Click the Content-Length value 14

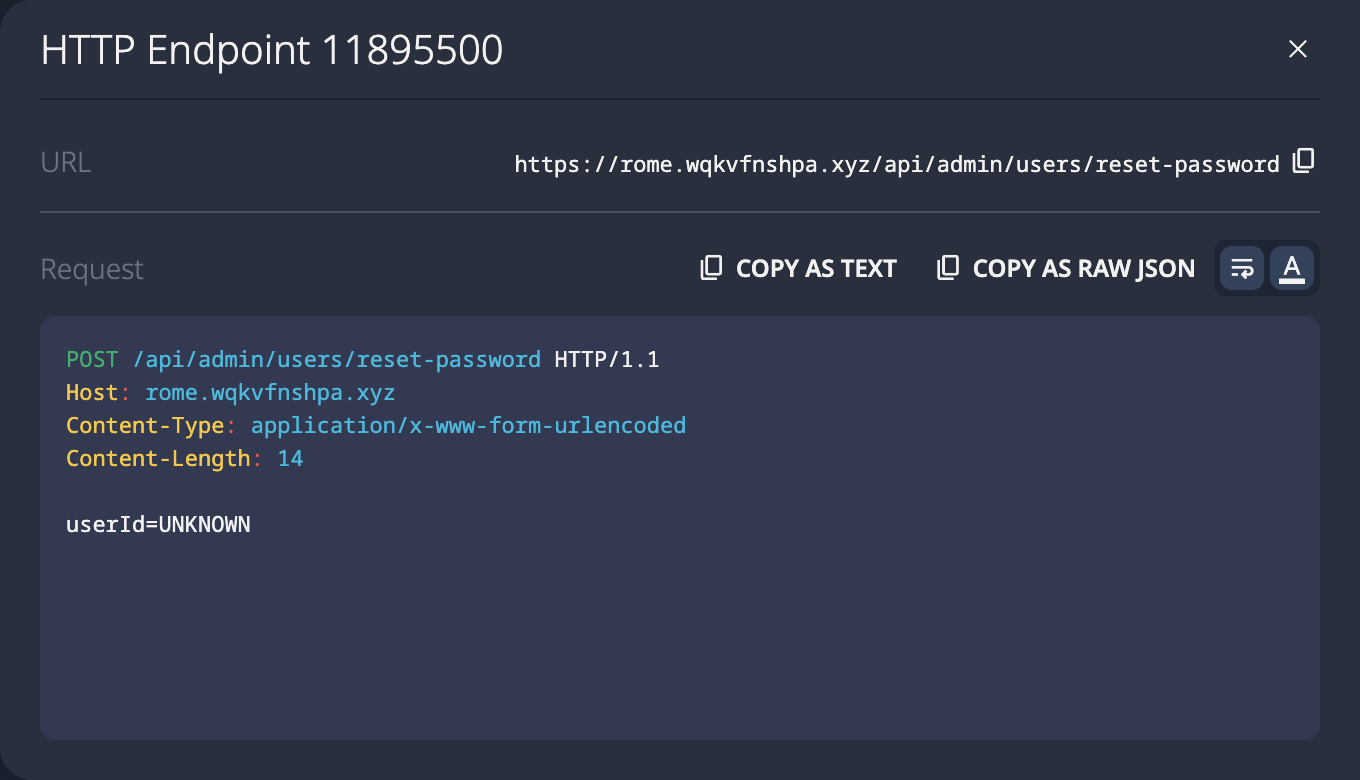pyautogui.click(x=292, y=458)
